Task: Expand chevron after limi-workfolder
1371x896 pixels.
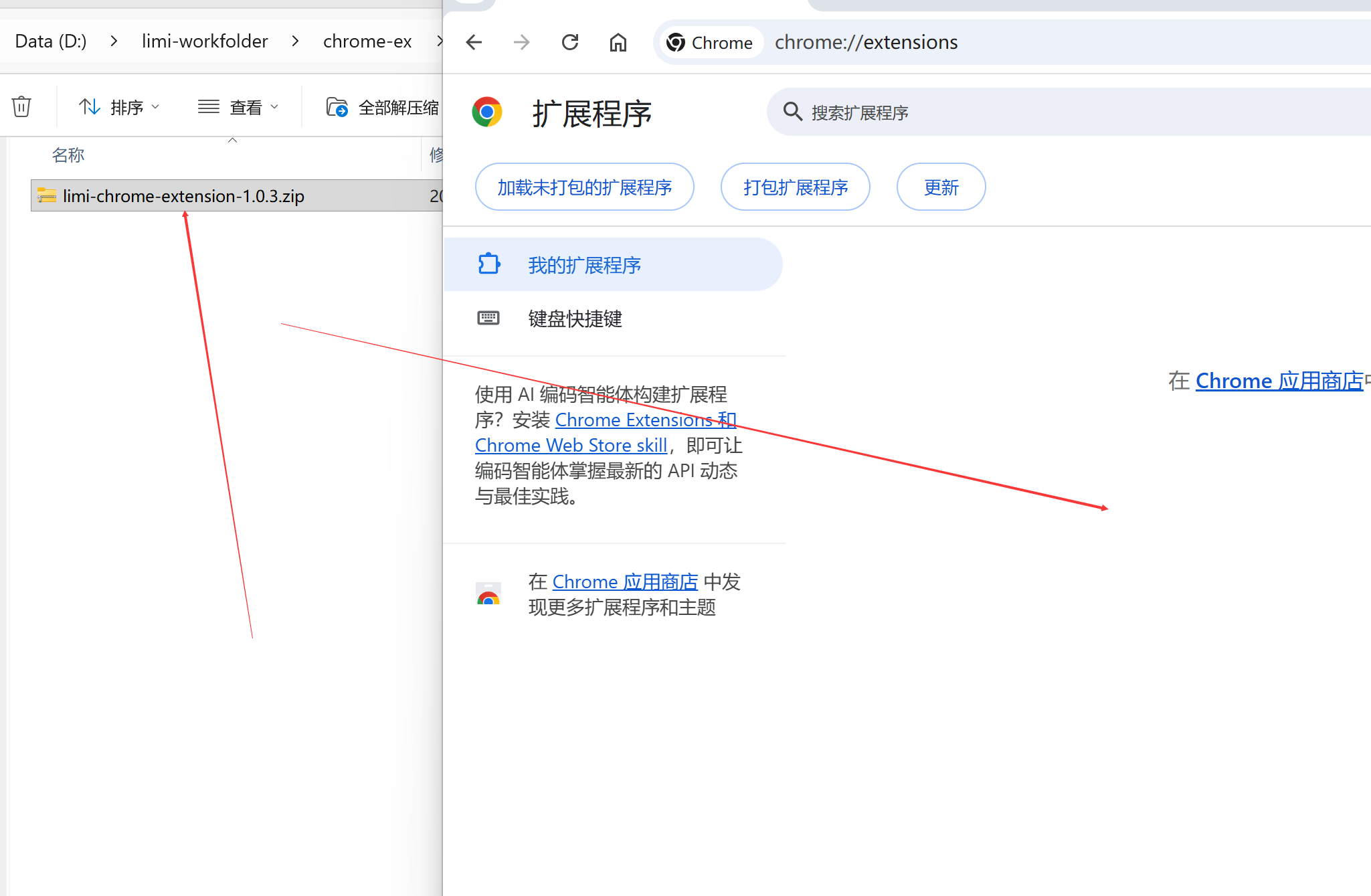Action: pos(295,41)
